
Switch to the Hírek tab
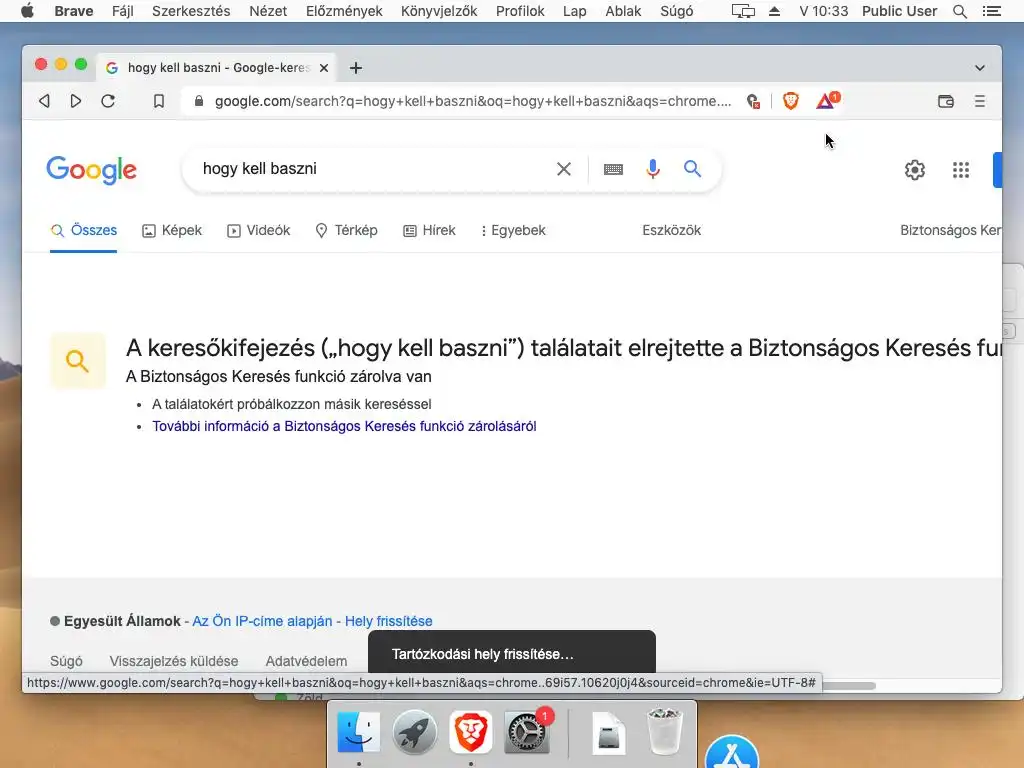429,231
